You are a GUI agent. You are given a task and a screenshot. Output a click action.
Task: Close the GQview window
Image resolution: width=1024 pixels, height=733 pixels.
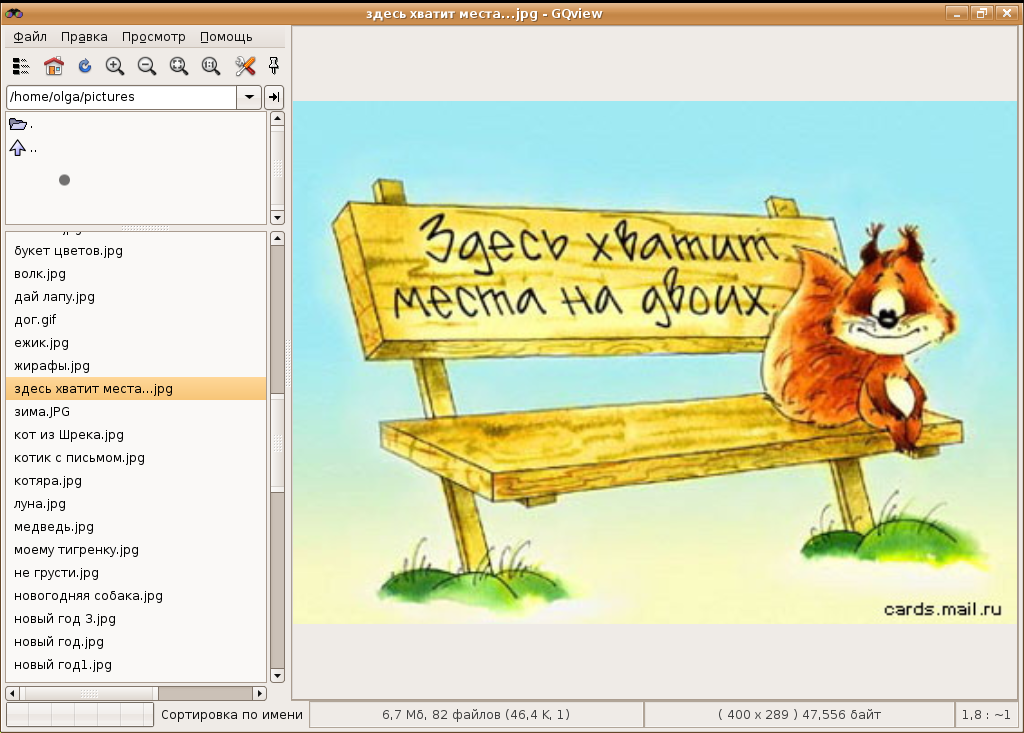coord(1006,13)
